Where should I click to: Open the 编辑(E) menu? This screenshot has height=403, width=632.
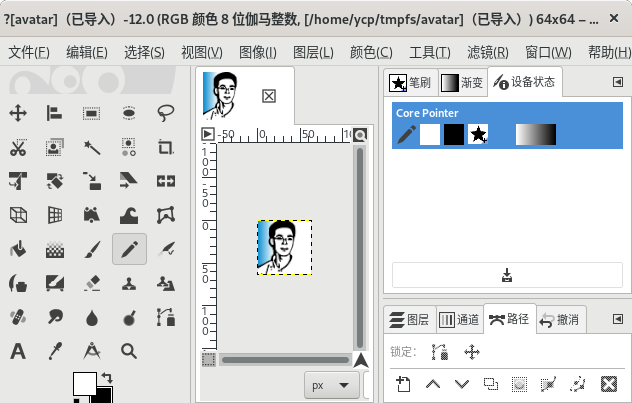87,52
